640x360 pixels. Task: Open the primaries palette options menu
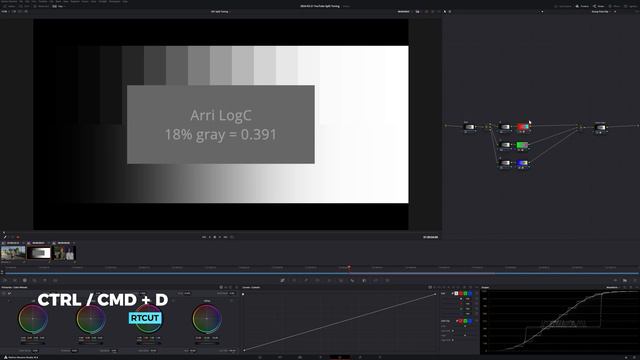tap(236, 287)
